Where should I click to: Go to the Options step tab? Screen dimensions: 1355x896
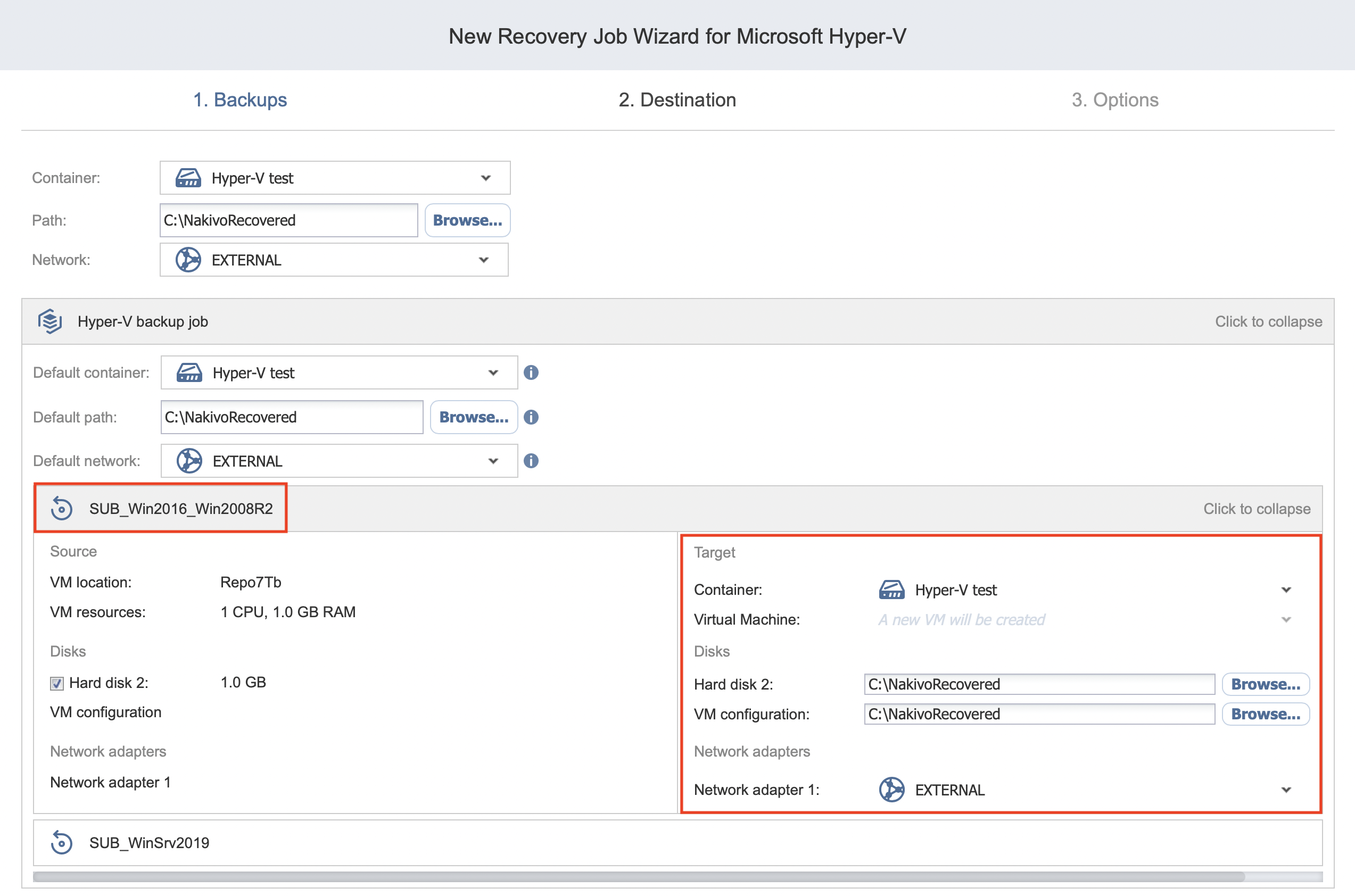point(1114,99)
